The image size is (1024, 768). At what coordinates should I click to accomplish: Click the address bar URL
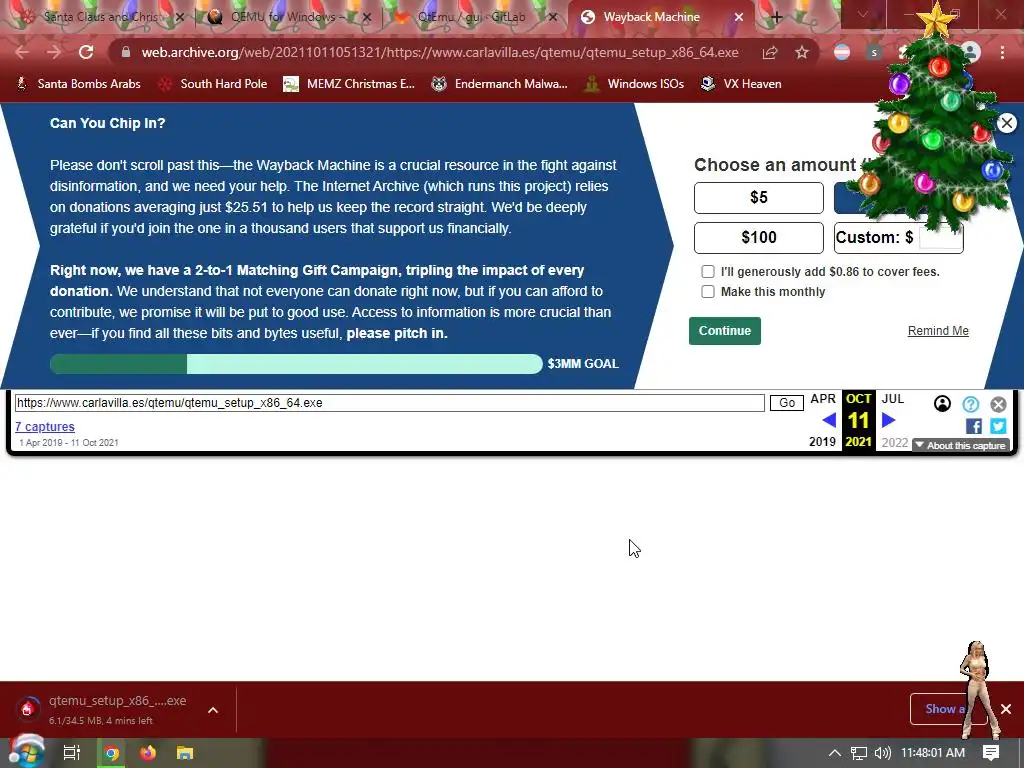click(440, 52)
